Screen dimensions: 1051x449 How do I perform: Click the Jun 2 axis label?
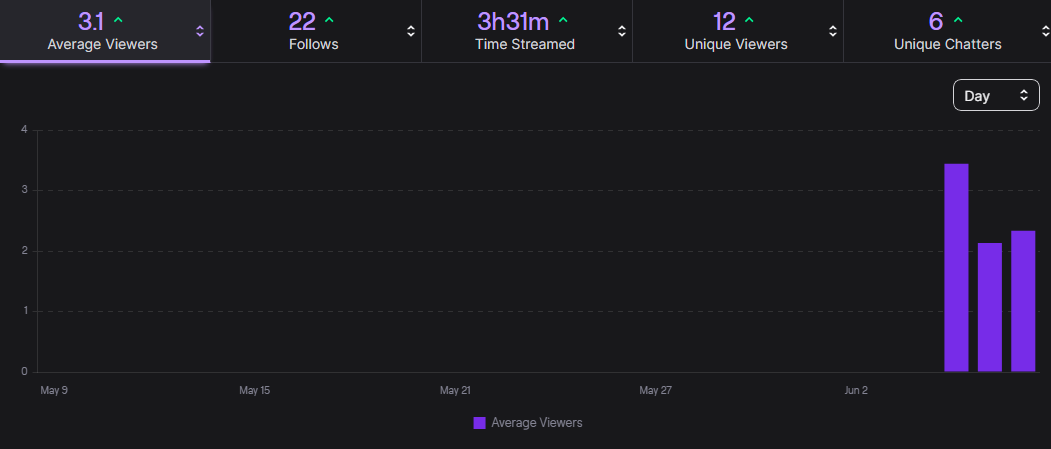point(856,390)
